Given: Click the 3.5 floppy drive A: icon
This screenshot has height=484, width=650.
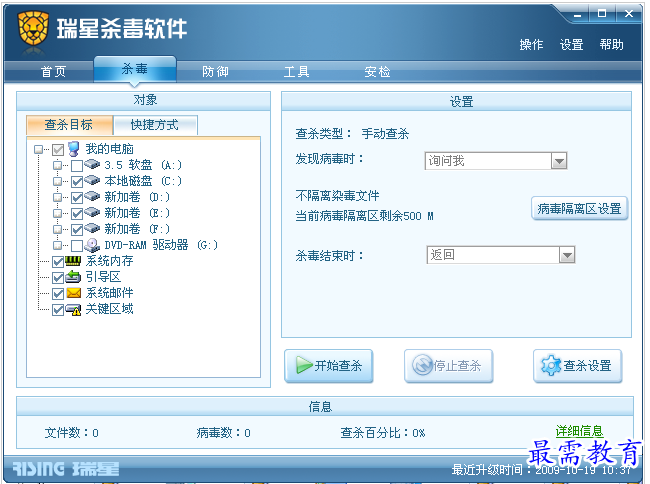Looking at the screenshot, I should (x=92, y=165).
